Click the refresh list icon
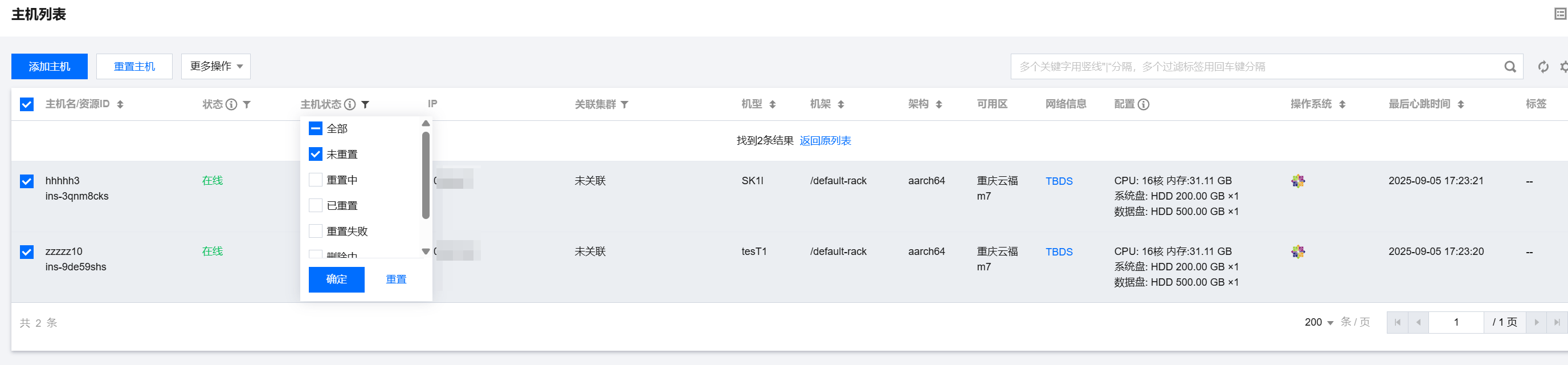The image size is (1568, 365). (1542, 67)
